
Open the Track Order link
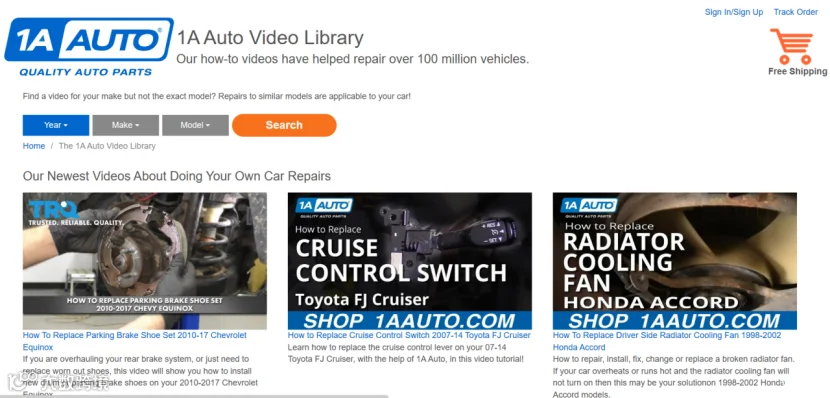click(x=796, y=12)
